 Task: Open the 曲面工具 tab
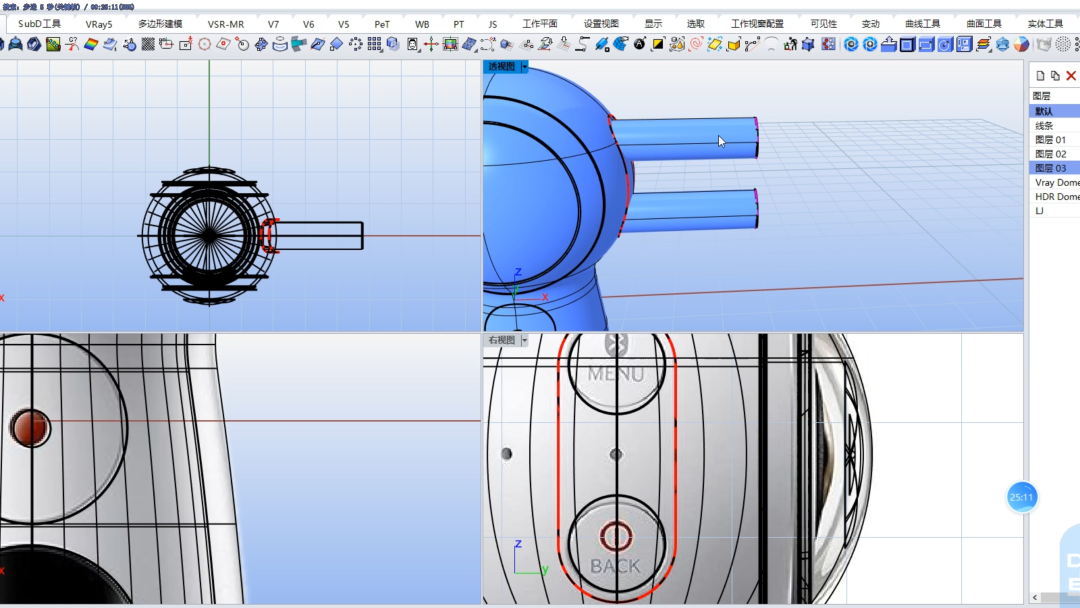pyautogui.click(x=984, y=24)
